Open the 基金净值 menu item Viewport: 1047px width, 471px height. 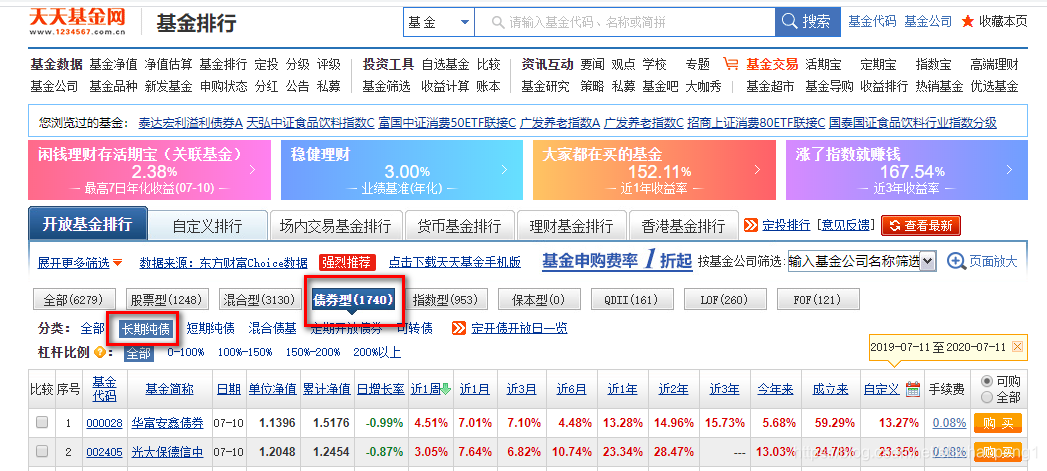coord(114,64)
